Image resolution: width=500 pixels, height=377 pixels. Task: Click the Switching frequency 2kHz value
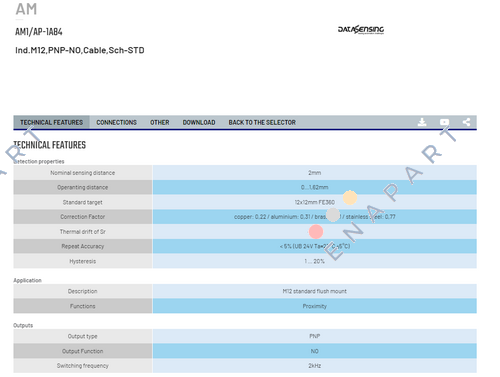pyautogui.click(x=315, y=366)
